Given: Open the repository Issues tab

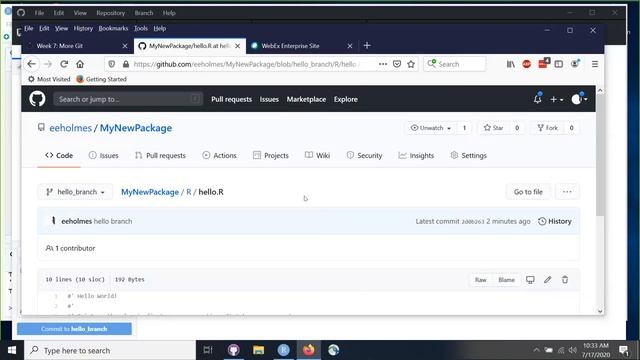Looking at the screenshot, I should point(104,156).
